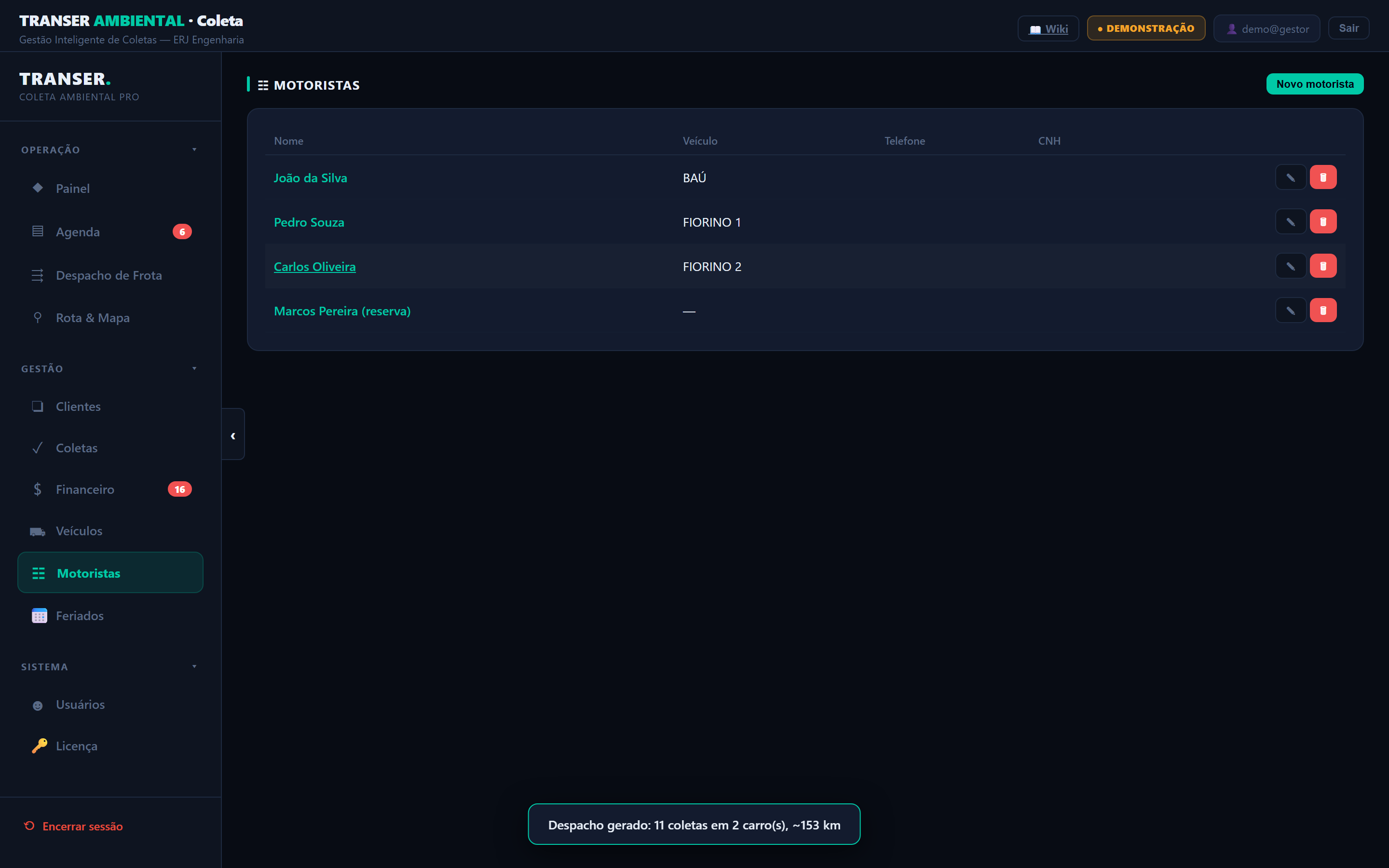Click the demo@gestor user chip
Screen dimensions: 1389x868
tap(1267, 29)
